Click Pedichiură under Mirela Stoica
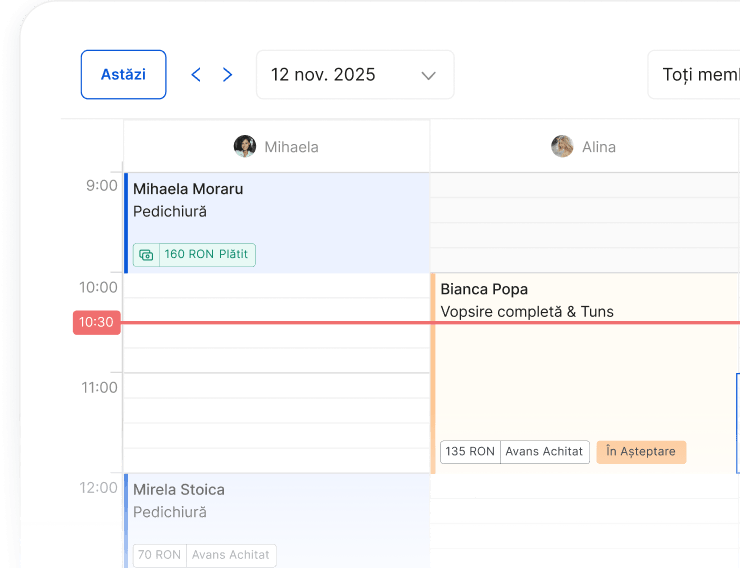Image resolution: width=740 pixels, height=568 pixels. coord(169,512)
